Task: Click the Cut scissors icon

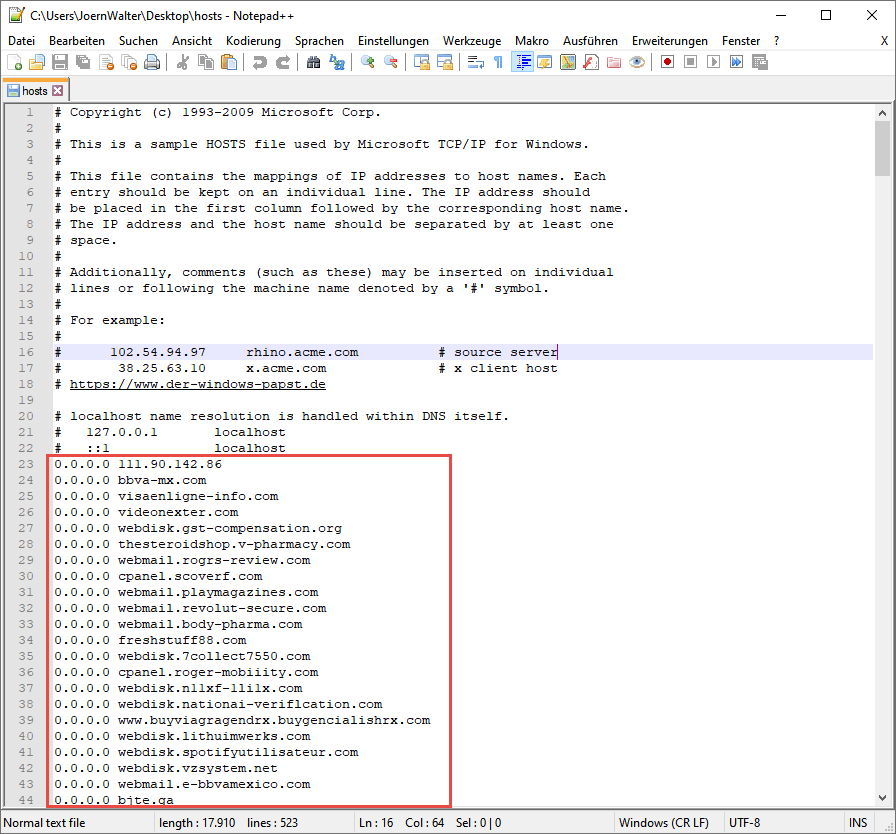Action: (x=183, y=62)
